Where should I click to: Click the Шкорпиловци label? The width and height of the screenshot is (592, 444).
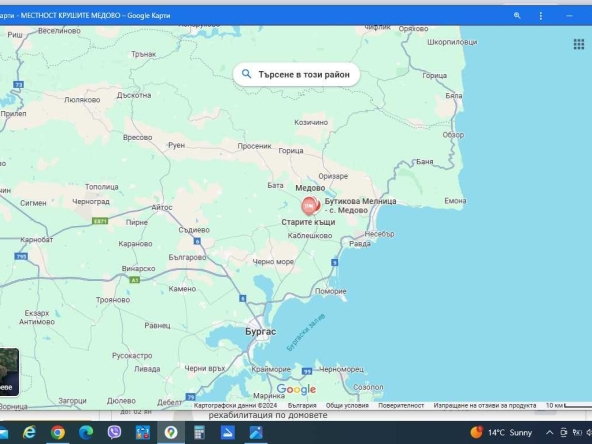tap(452, 42)
